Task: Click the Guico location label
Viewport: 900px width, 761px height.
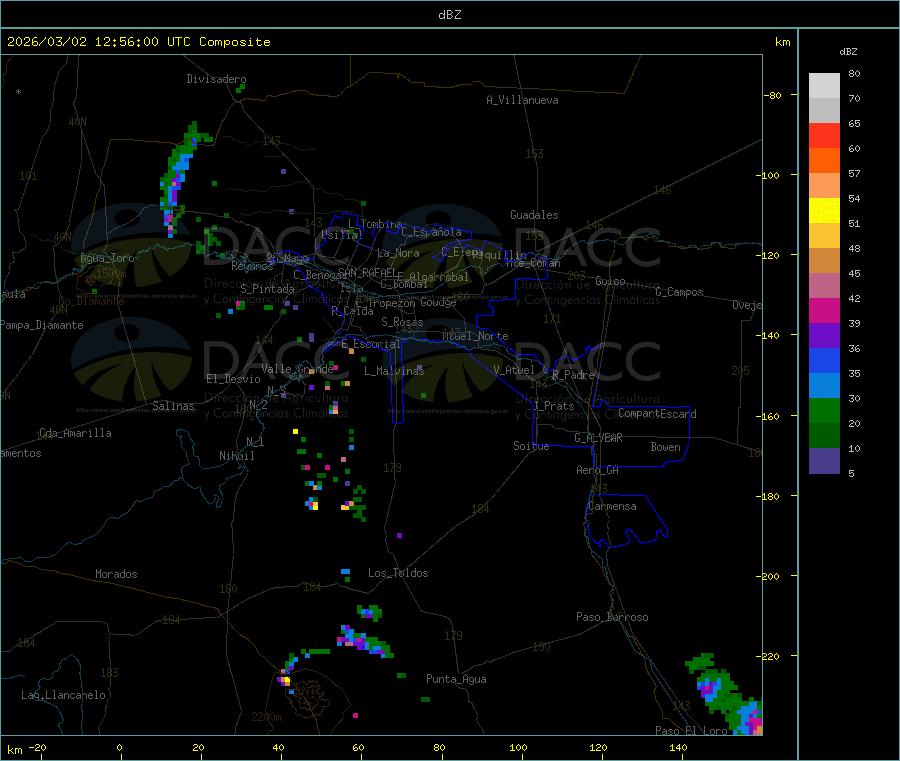Action: pos(610,281)
